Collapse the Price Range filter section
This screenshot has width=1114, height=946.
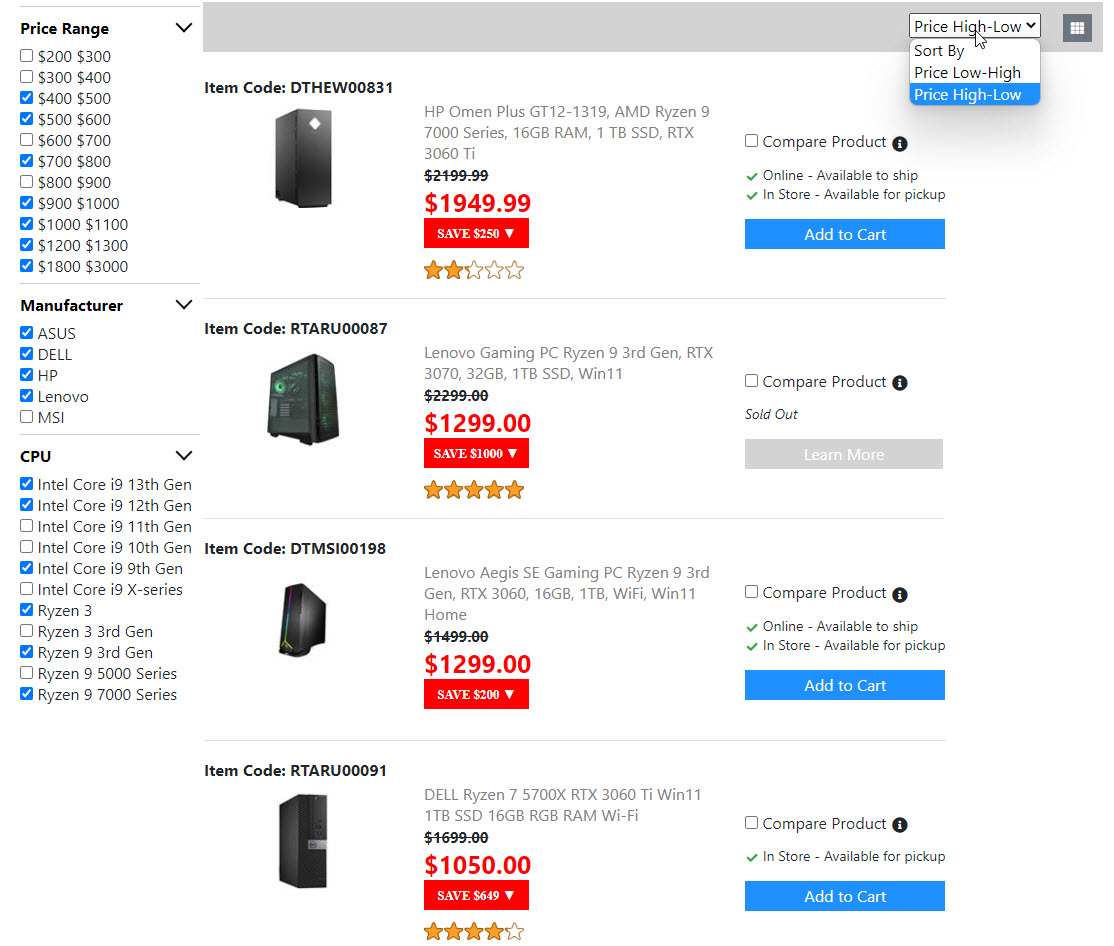tap(183, 28)
